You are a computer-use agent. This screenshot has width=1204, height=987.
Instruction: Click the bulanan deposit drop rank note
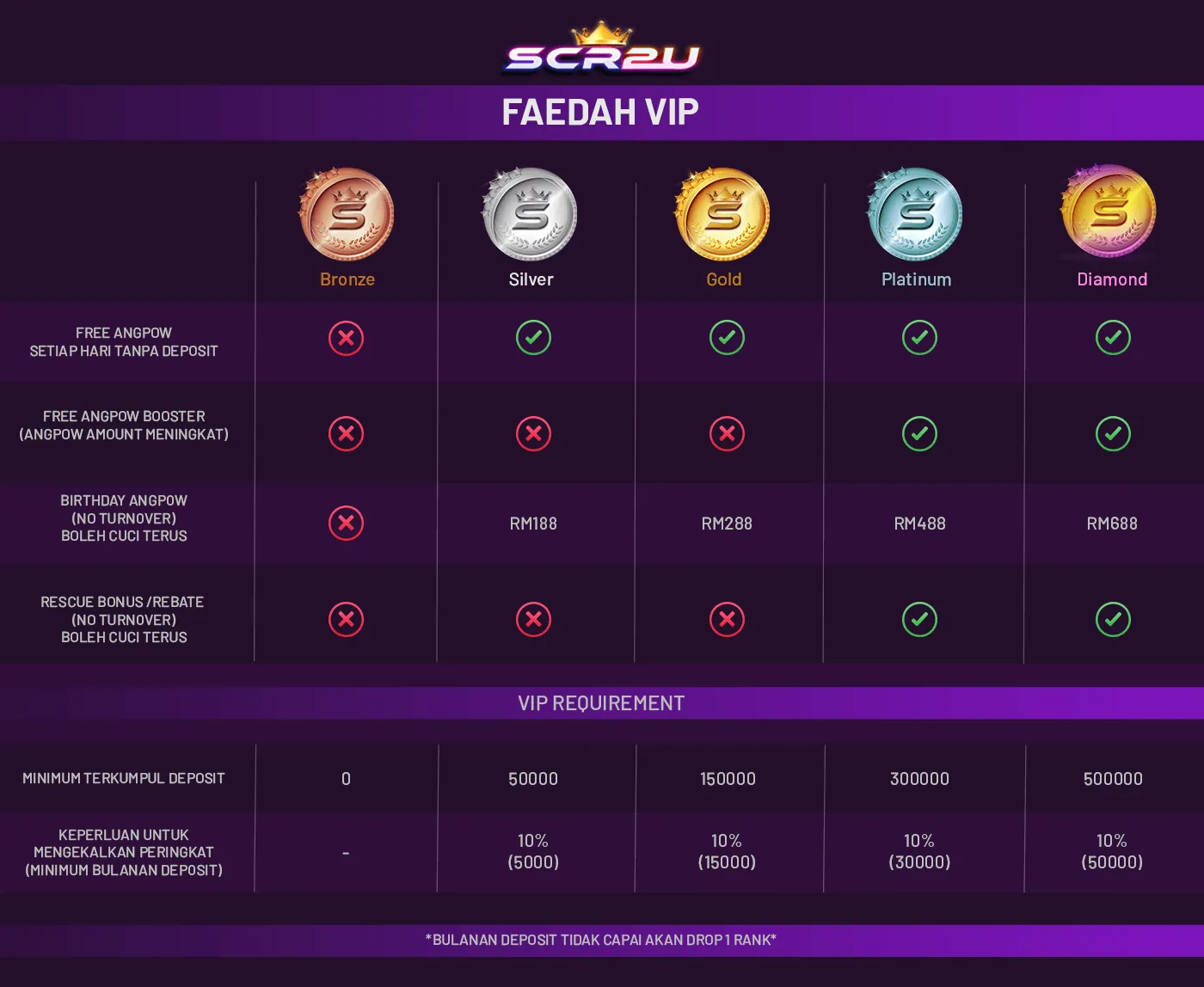click(601, 940)
